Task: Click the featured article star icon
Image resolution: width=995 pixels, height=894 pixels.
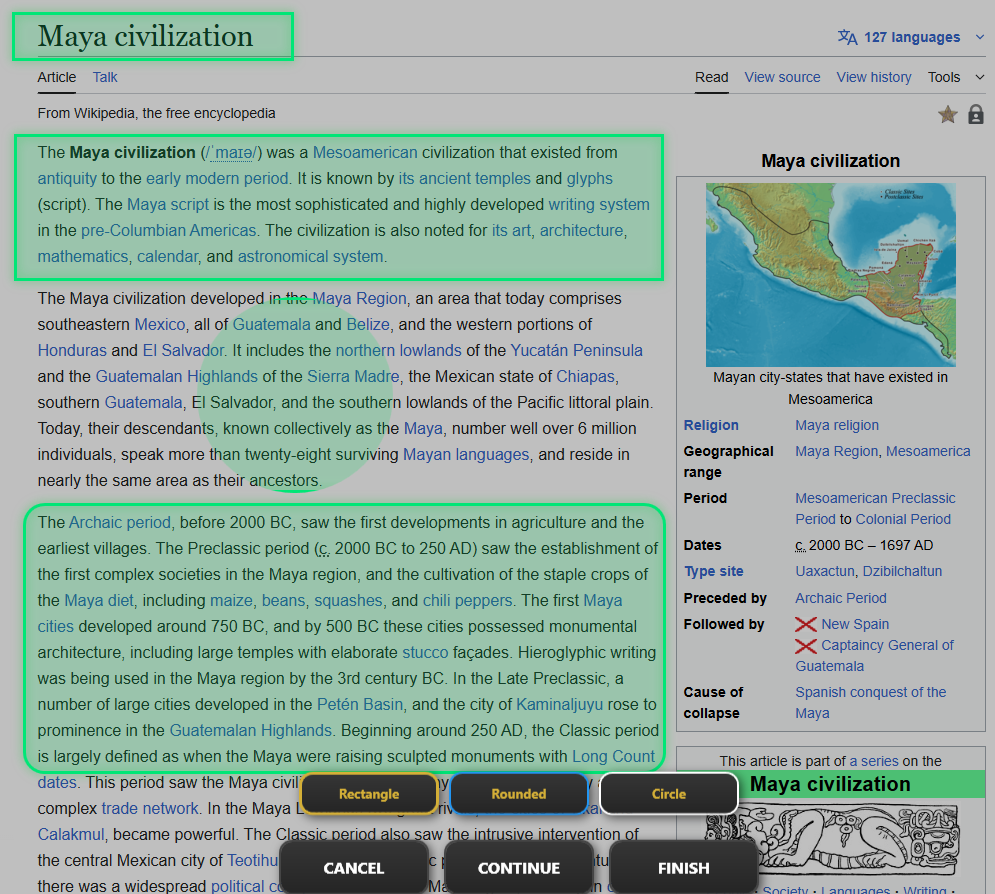Action: pos(947,115)
